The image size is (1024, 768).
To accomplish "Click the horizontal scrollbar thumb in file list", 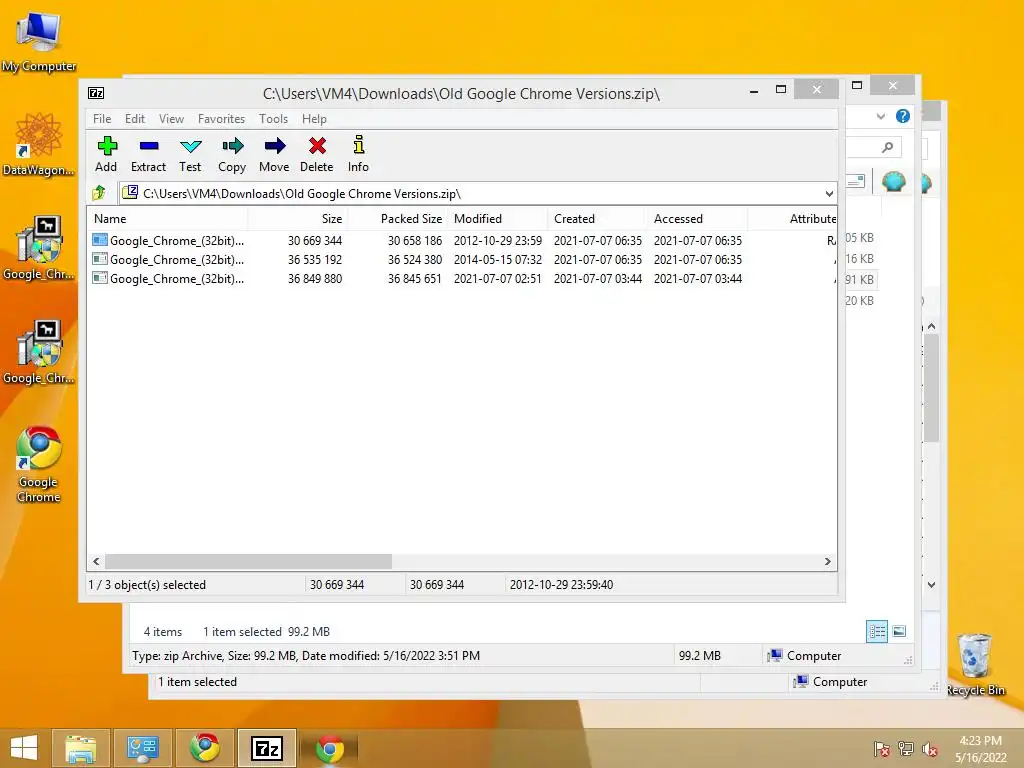I will 248,562.
